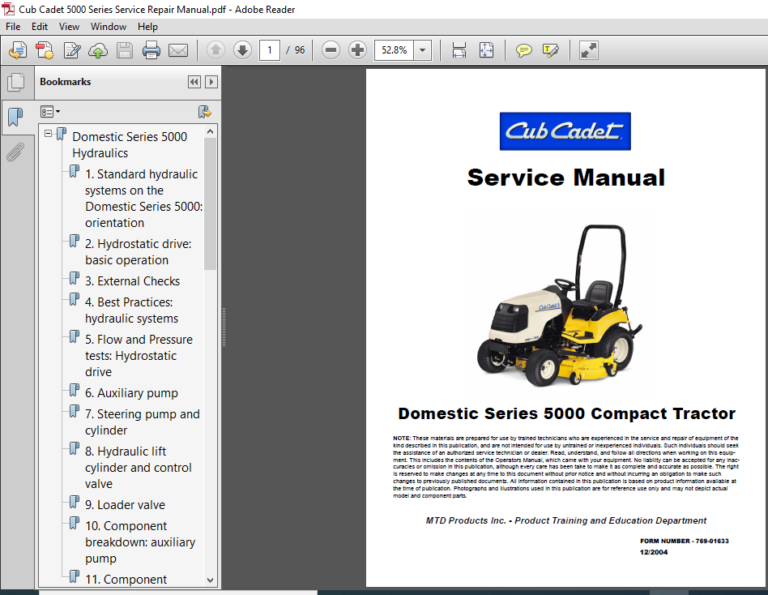
Task: Click the fit one full page icon
Action: click(486, 50)
